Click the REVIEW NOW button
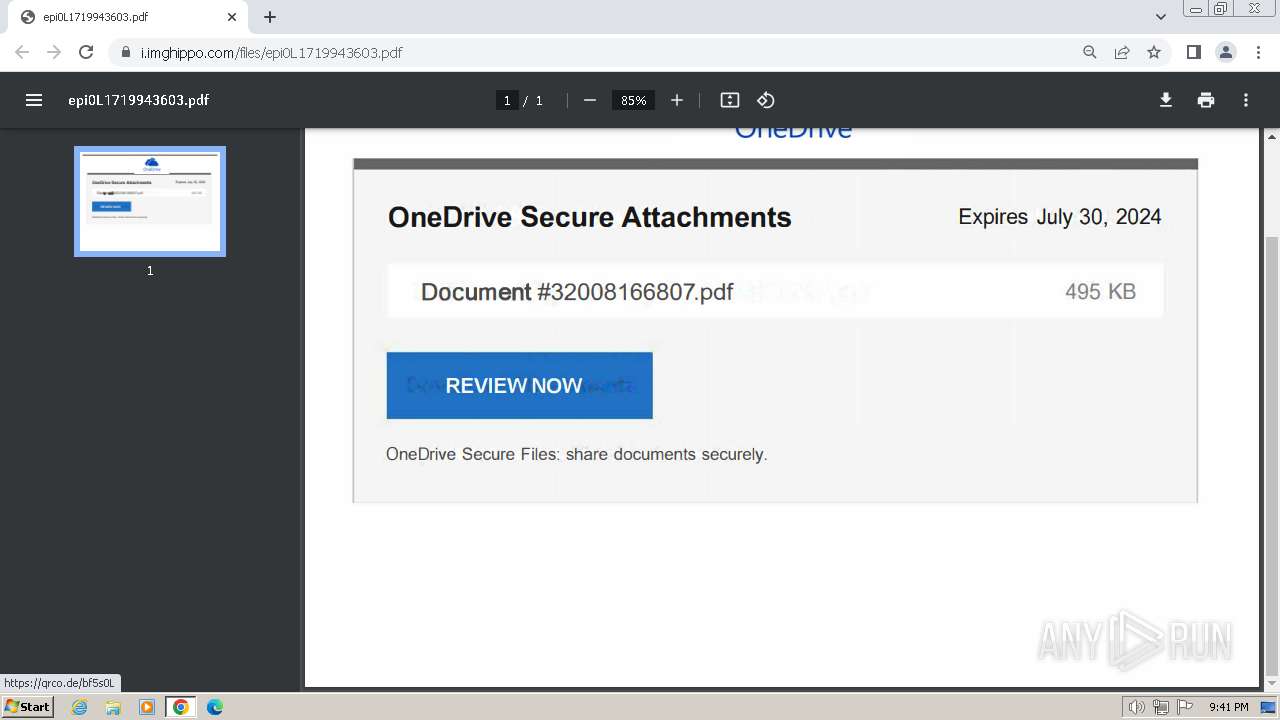The image size is (1280, 720). [x=520, y=385]
